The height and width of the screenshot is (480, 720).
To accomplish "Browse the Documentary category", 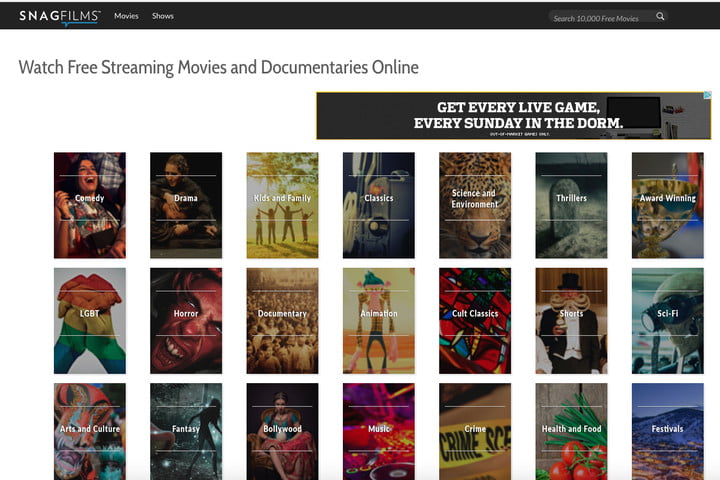I will (x=282, y=321).
